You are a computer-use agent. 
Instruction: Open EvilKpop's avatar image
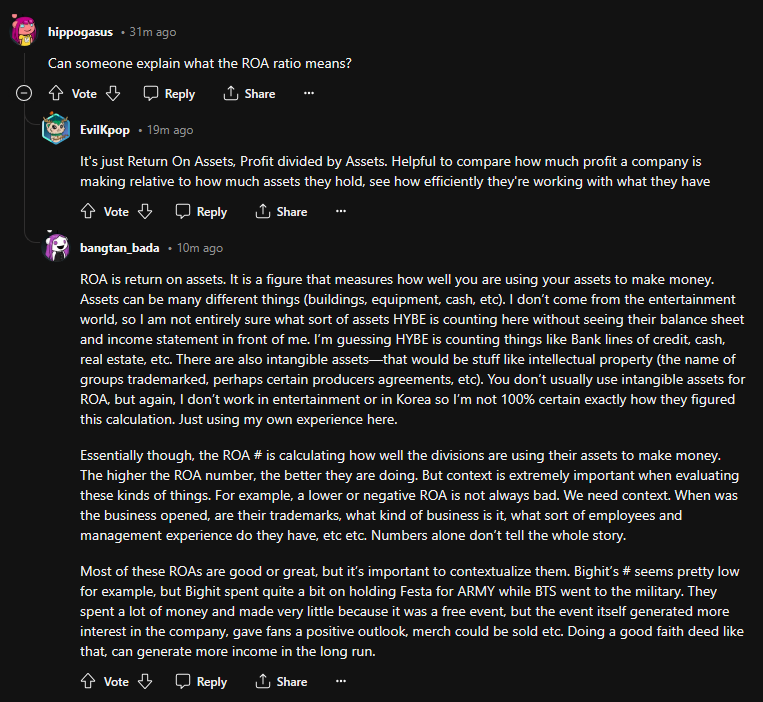[x=56, y=130]
